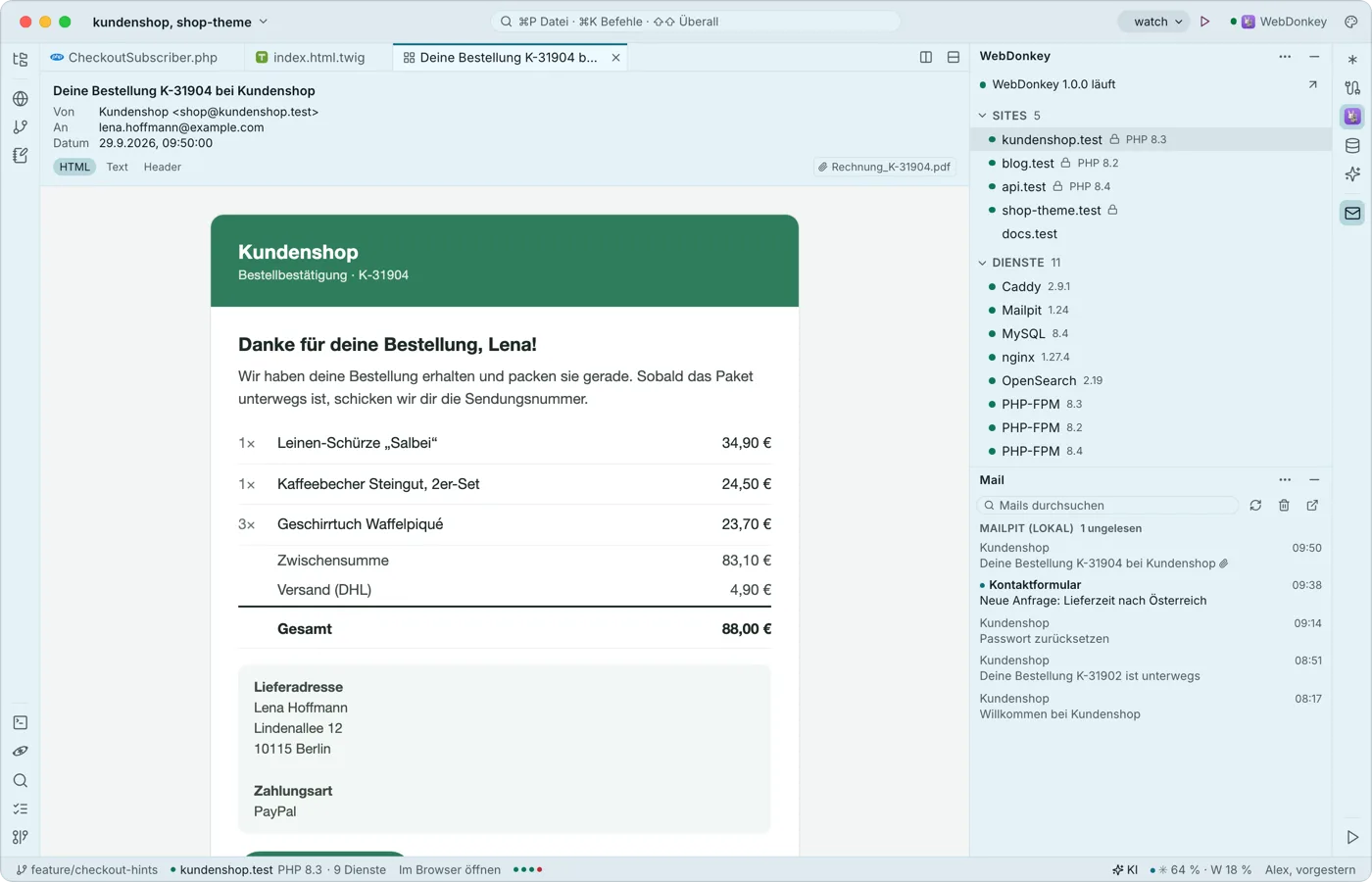Click the WebDonkey donkey icon in right strip

pos(1352,117)
